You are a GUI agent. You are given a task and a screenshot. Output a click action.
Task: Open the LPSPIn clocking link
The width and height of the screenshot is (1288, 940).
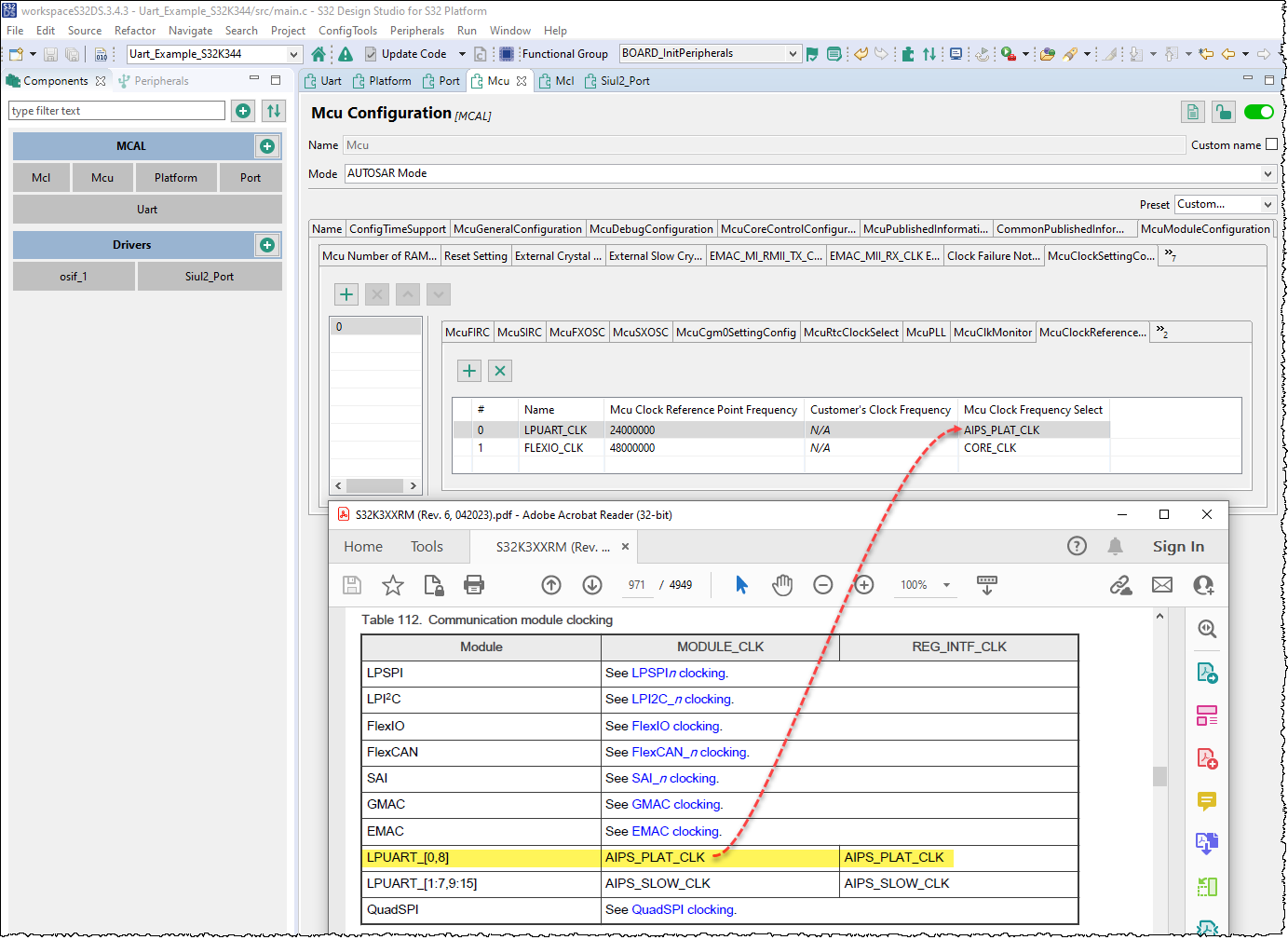[x=679, y=673]
